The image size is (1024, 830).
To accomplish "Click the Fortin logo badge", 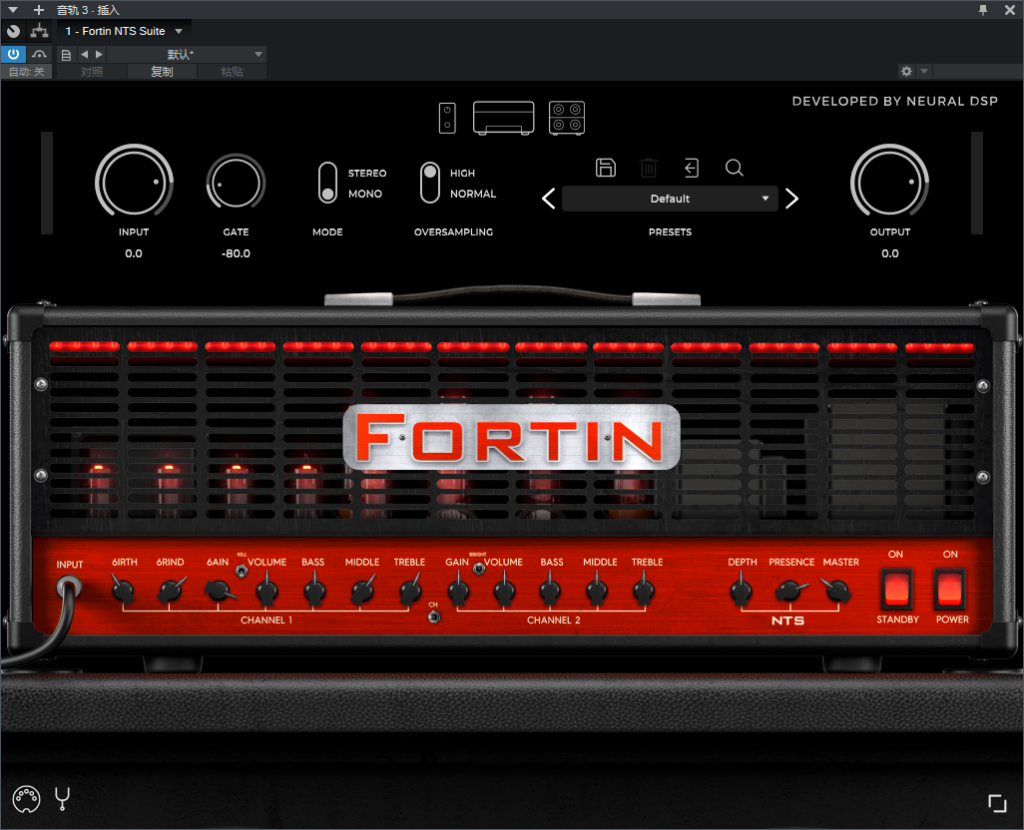I will 512,437.
